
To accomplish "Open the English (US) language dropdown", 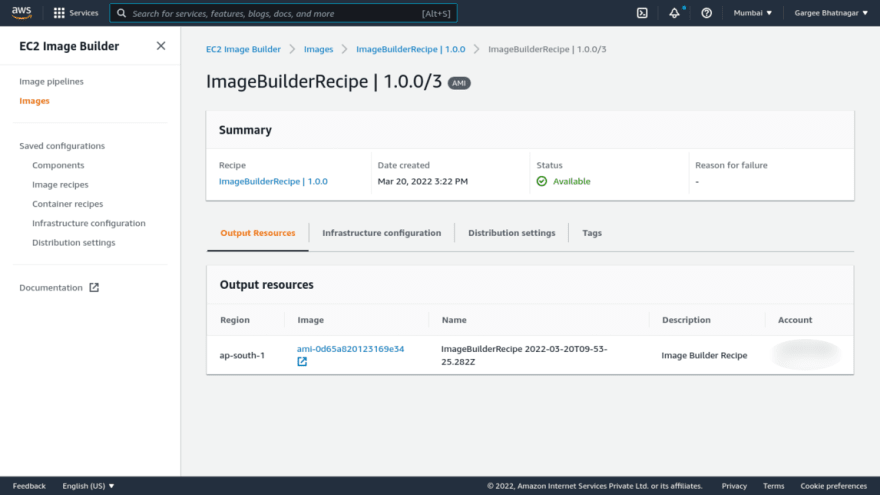I will pyautogui.click(x=88, y=486).
